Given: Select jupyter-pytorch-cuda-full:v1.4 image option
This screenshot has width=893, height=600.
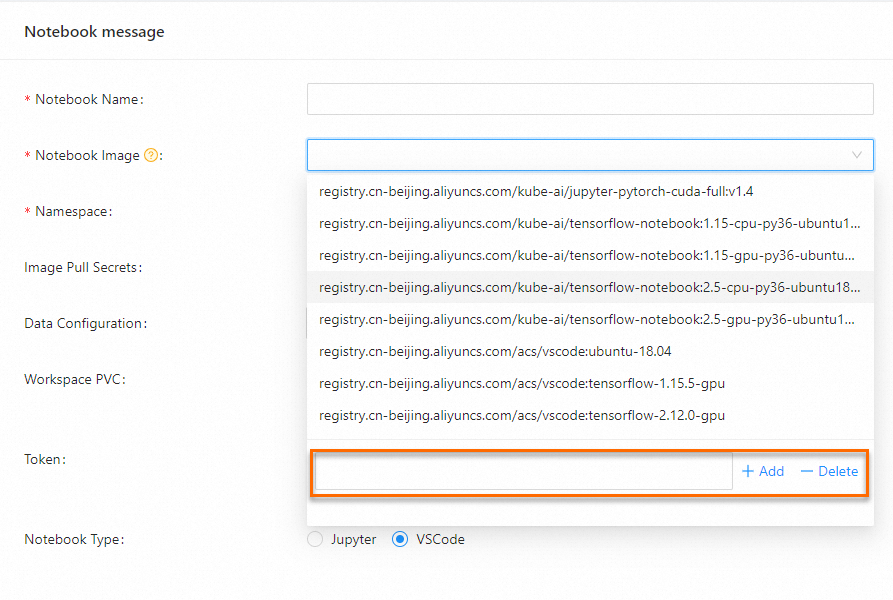Looking at the screenshot, I should pos(590,191).
